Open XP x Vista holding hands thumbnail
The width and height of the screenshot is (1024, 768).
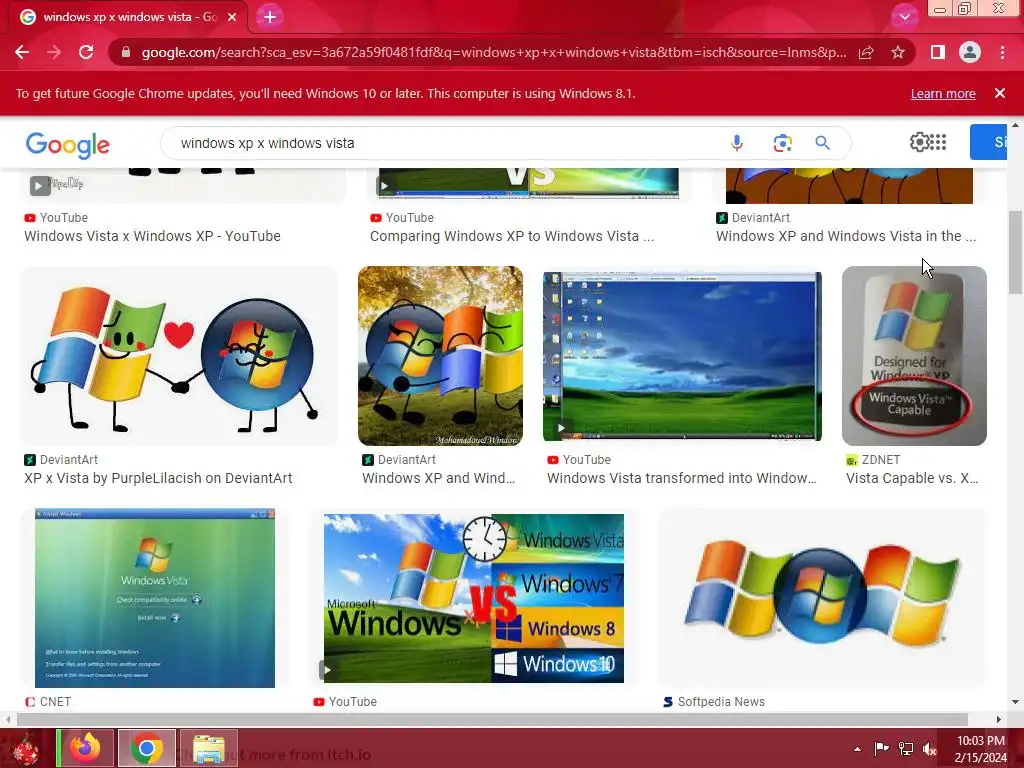pyautogui.click(x=180, y=356)
